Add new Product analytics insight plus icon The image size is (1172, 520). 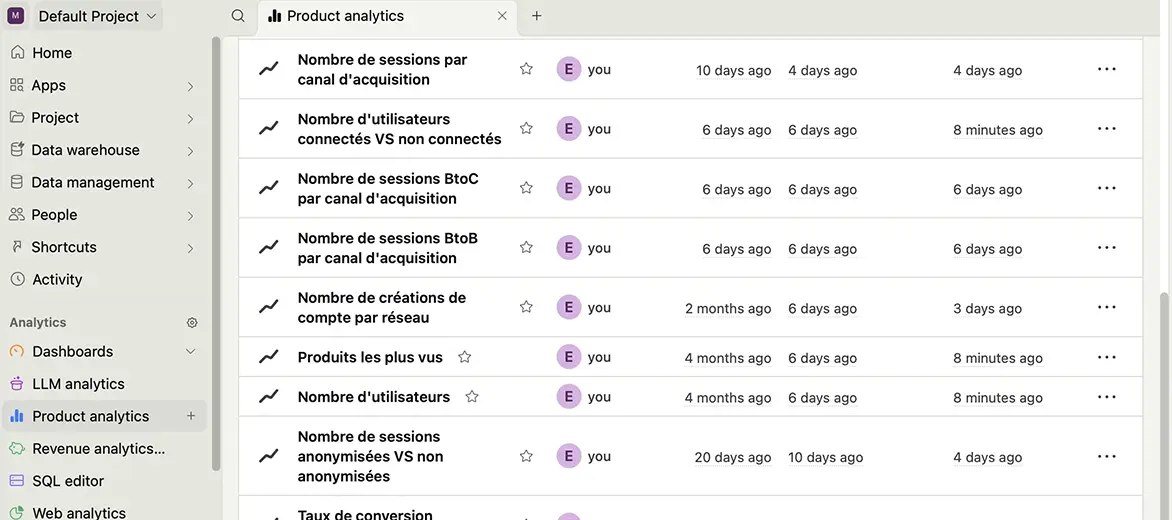pyautogui.click(x=191, y=416)
